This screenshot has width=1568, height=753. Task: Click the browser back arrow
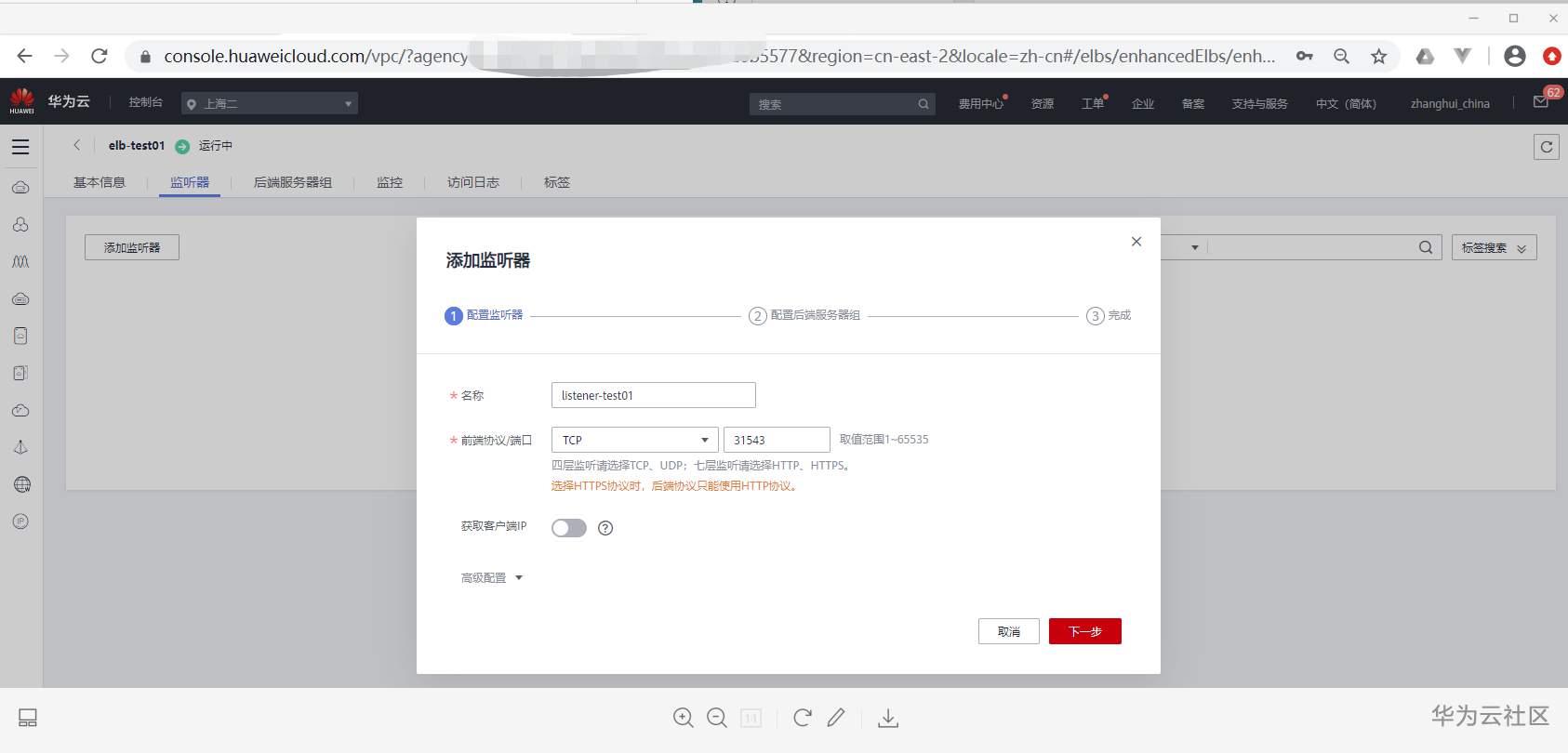point(25,56)
